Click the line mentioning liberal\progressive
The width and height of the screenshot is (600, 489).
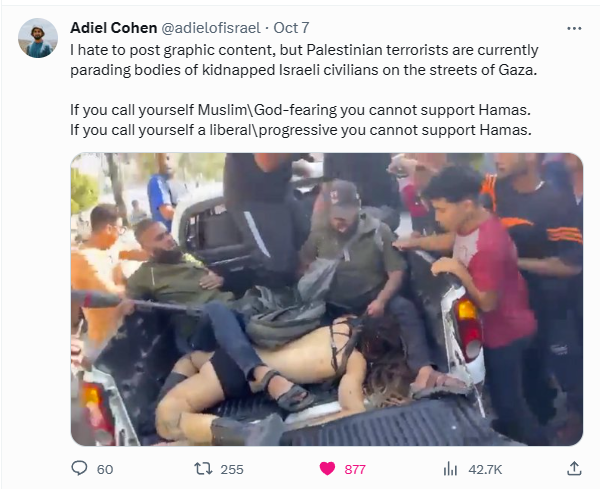(301, 130)
